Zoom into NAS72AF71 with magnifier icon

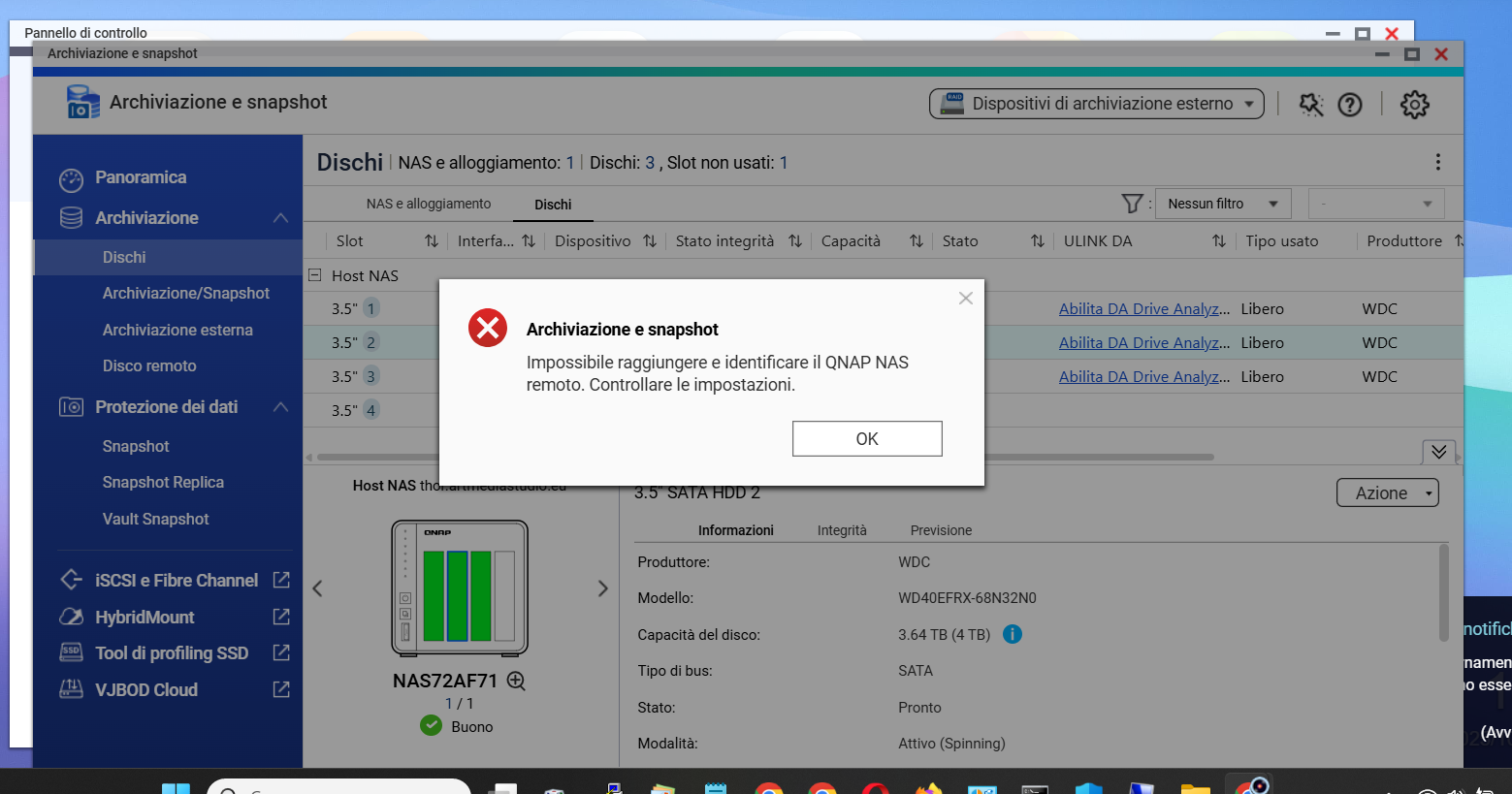(517, 681)
